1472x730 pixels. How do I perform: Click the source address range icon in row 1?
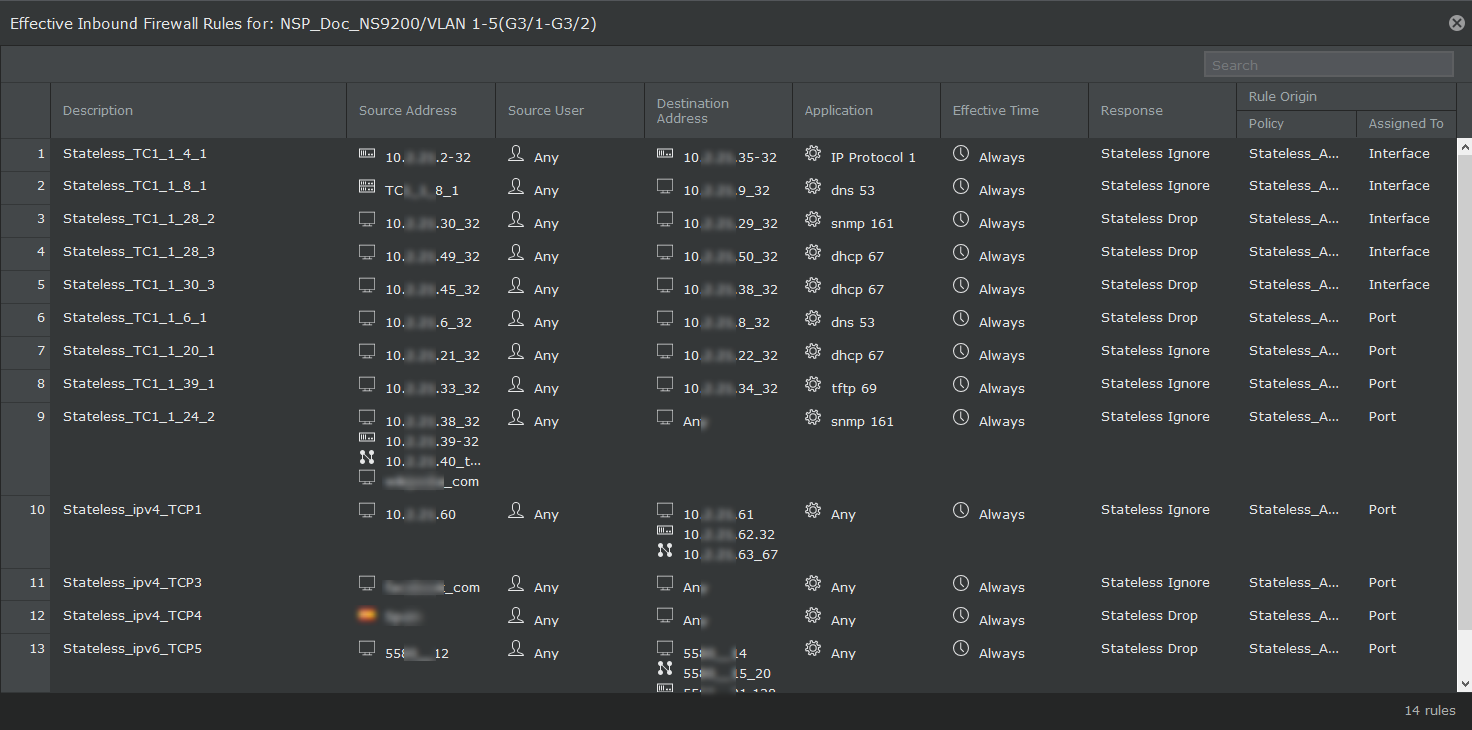pyautogui.click(x=367, y=154)
